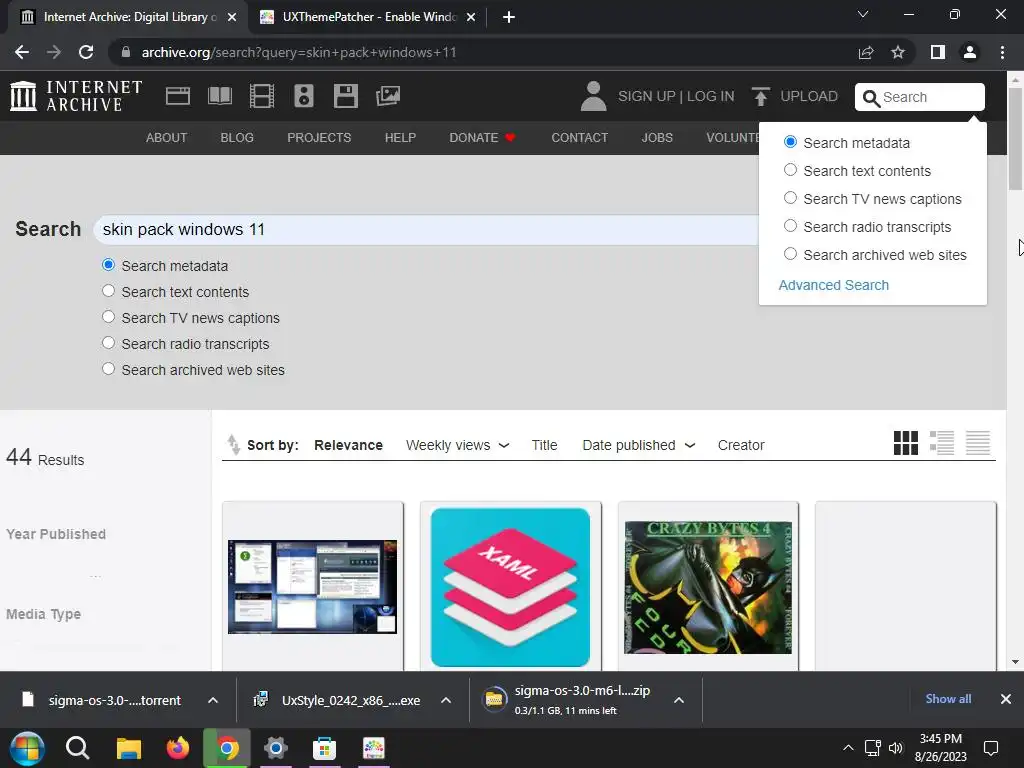
Task: Open Chrome side panel icon
Action: [938, 52]
